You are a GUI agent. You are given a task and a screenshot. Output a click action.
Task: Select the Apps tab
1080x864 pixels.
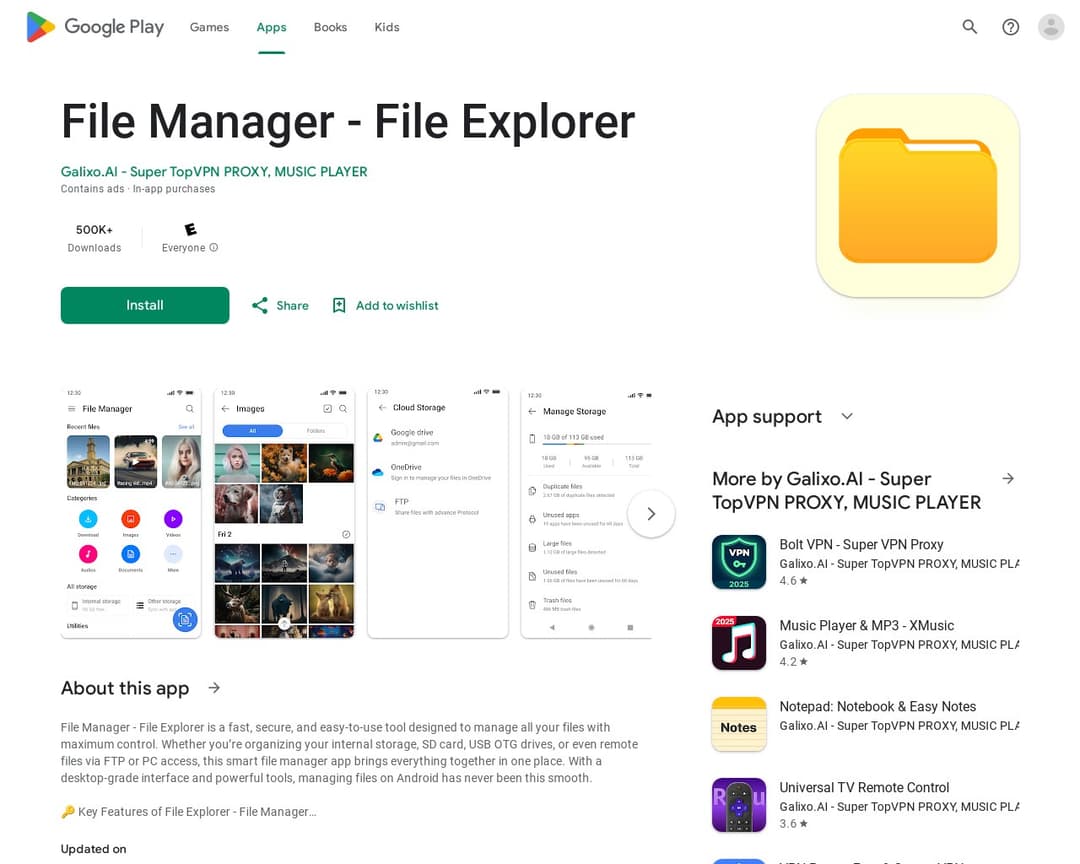point(271,27)
